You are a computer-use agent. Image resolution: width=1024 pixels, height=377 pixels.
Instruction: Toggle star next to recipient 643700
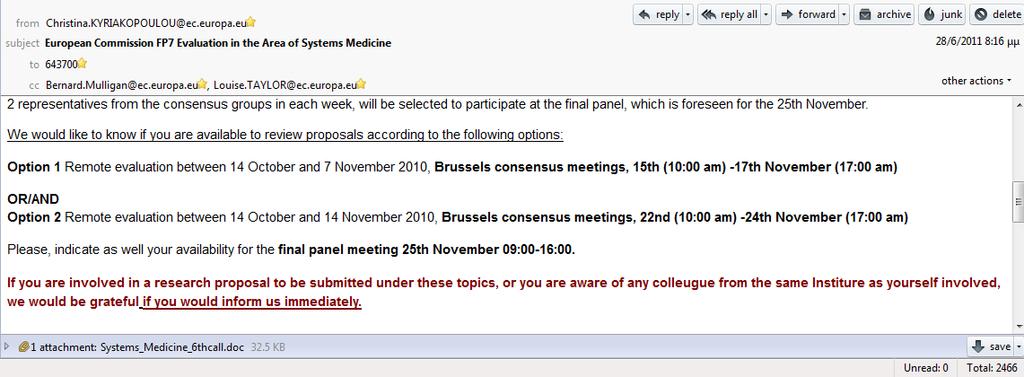83,63
